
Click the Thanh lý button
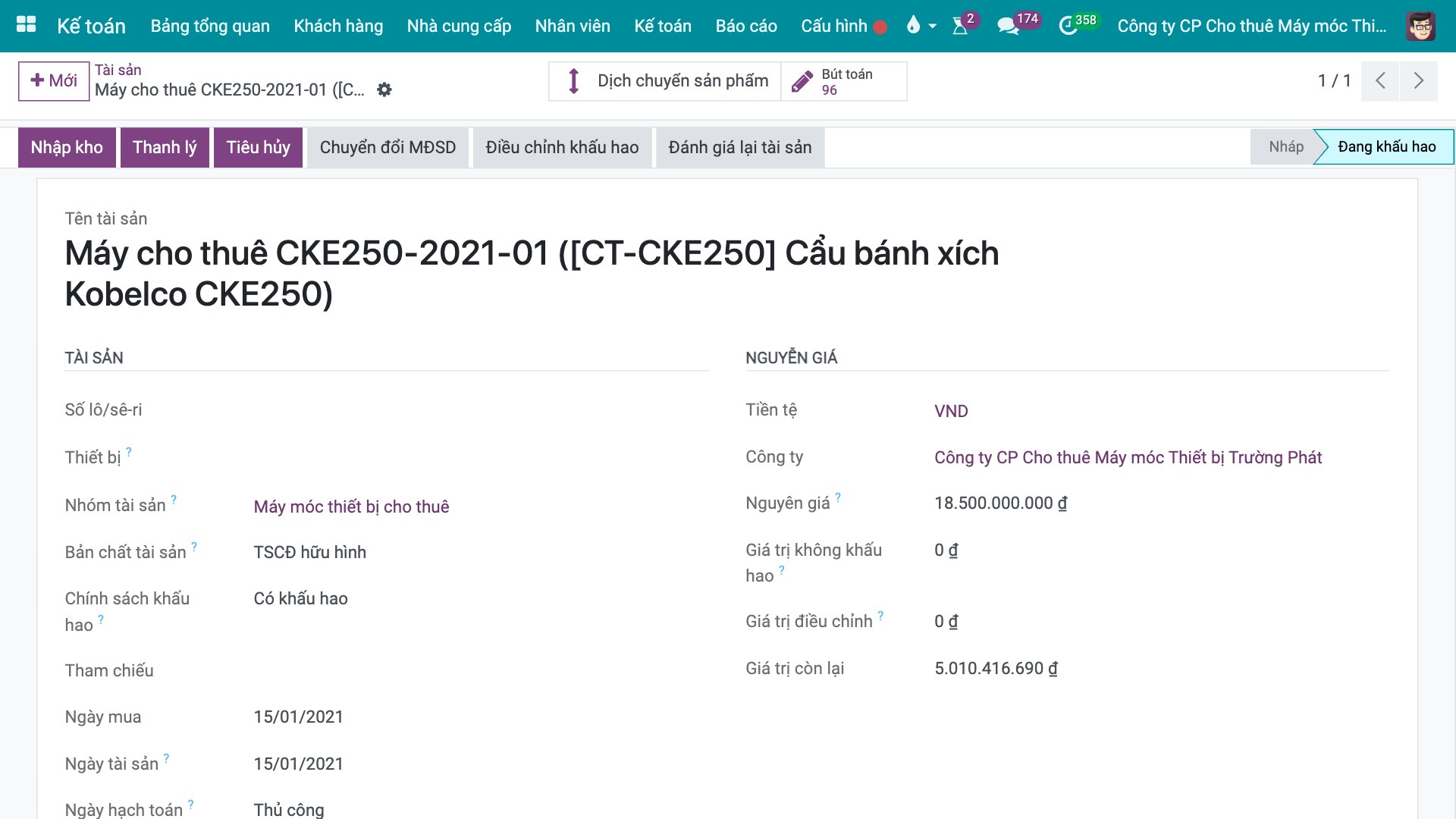(x=165, y=147)
